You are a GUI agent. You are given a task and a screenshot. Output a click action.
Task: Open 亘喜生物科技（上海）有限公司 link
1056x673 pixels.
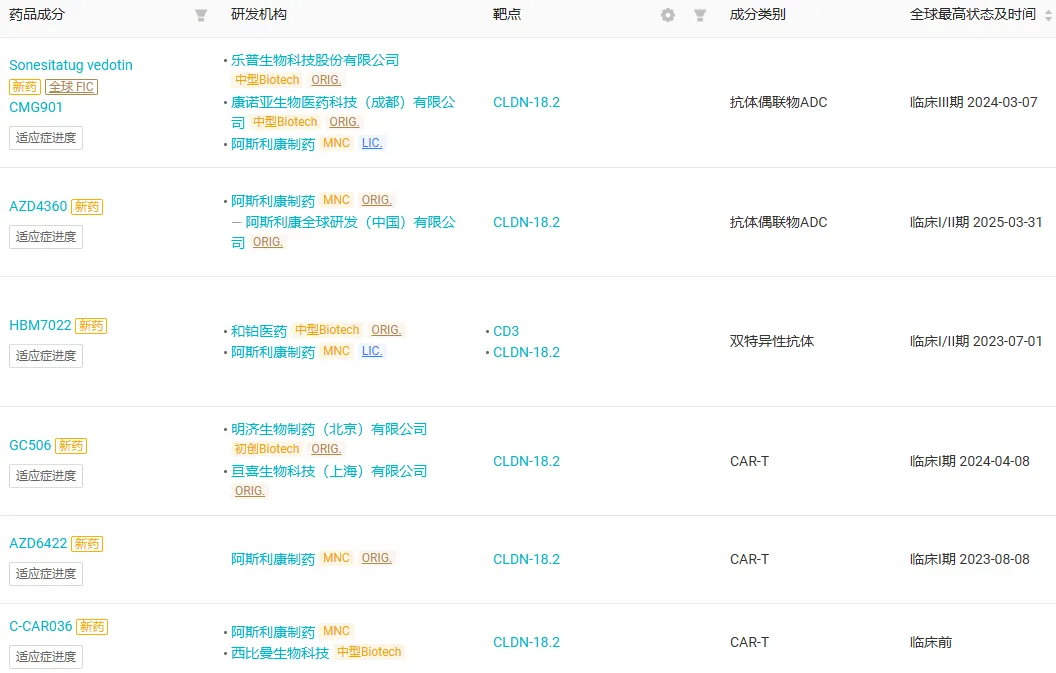(329, 471)
